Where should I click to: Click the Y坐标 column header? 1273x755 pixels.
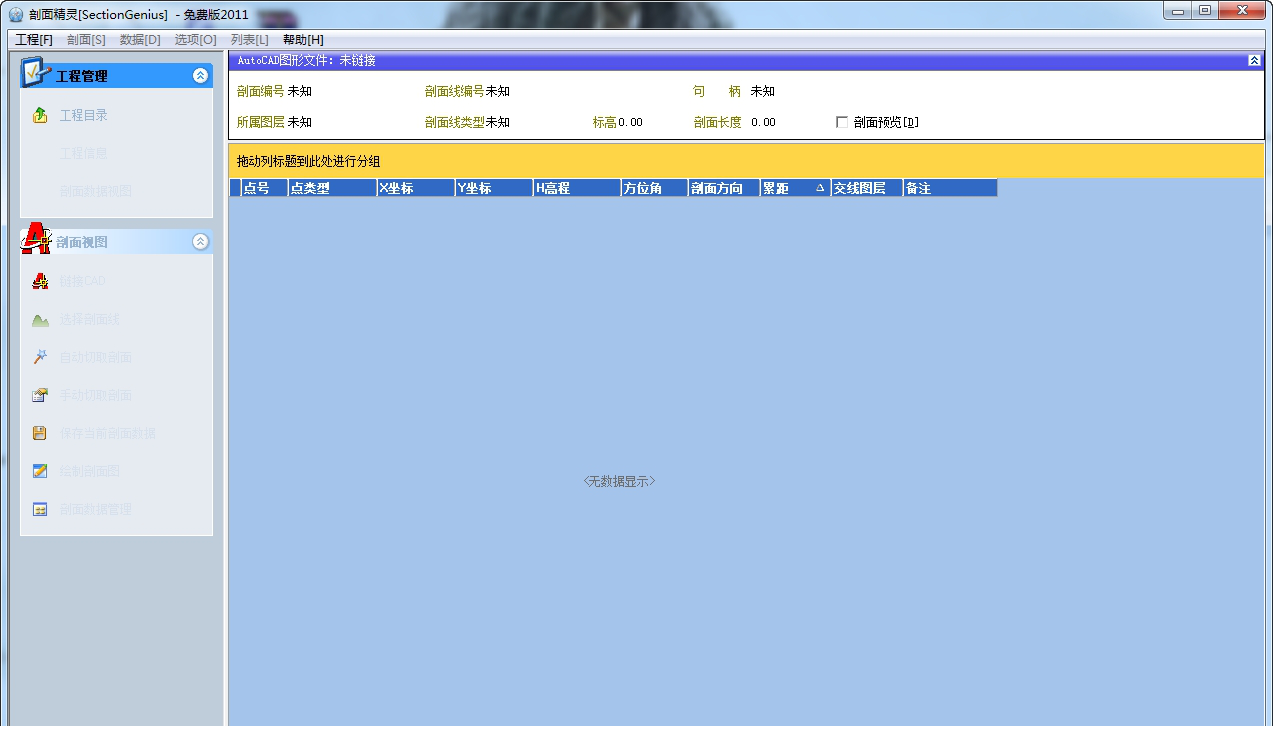click(x=493, y=187)
